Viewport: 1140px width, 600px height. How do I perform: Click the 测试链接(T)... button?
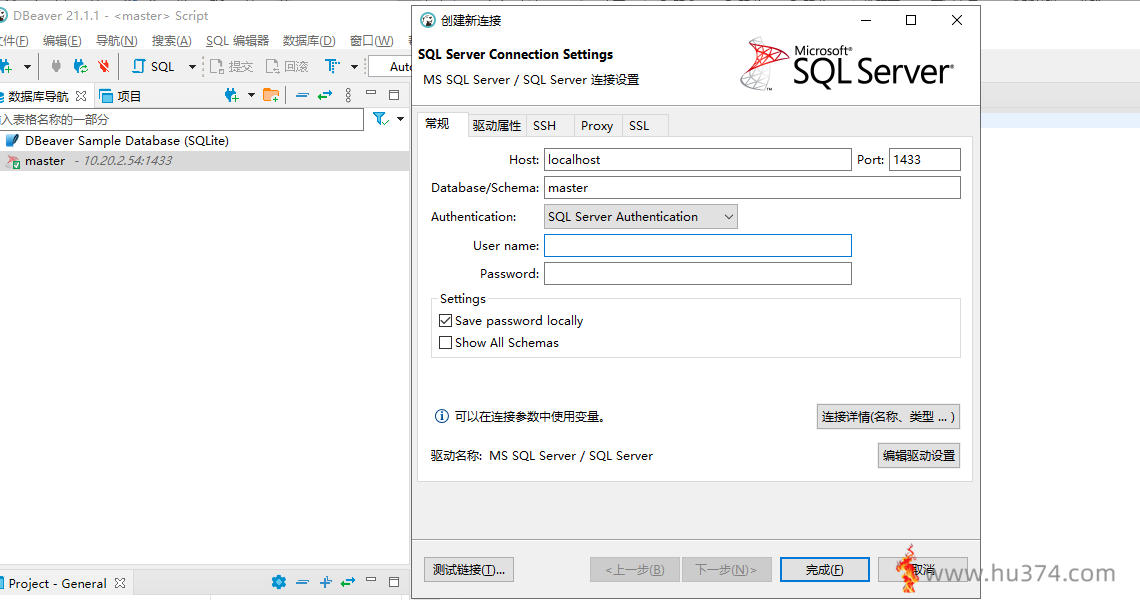pos(469,569)
